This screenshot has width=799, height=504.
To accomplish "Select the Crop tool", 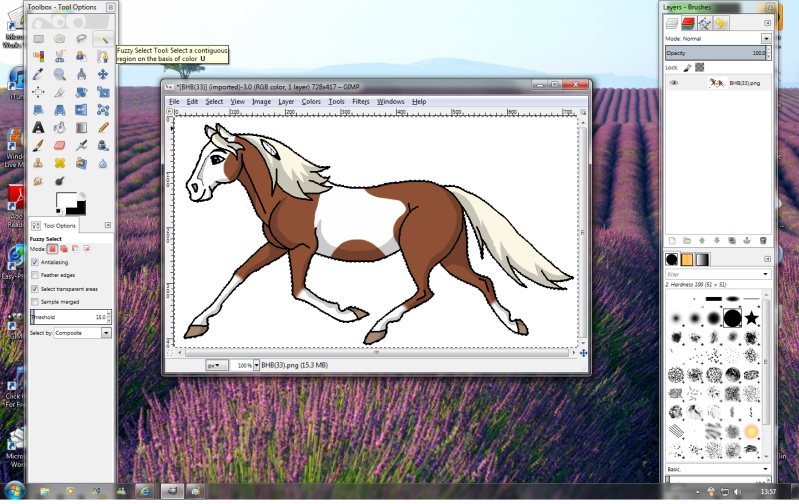I will click(x=60, y=92).
